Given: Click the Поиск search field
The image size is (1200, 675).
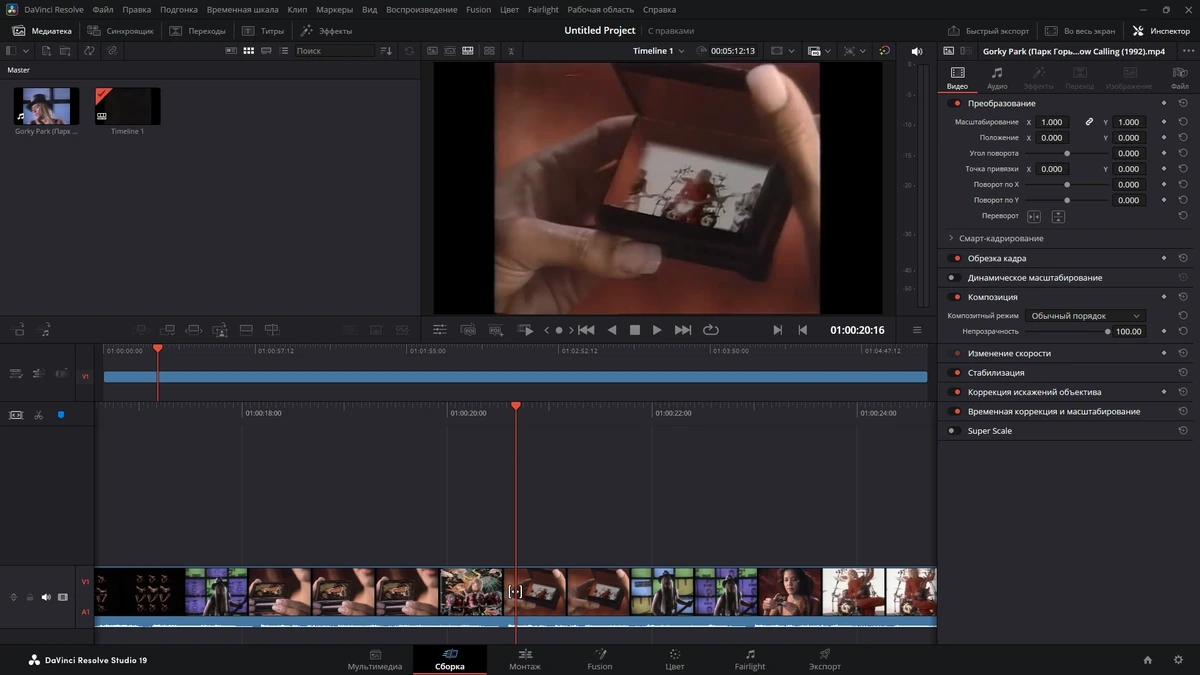Looking at the screenshot, I should tap(335, 50).
